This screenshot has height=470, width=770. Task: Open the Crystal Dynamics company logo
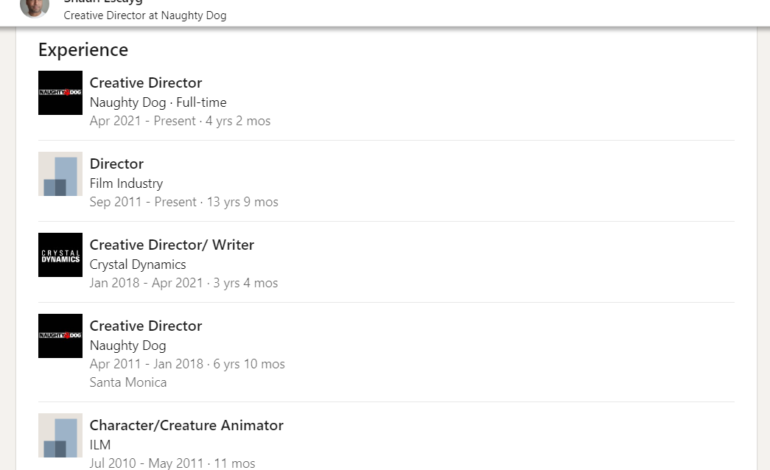click(60, 255)
